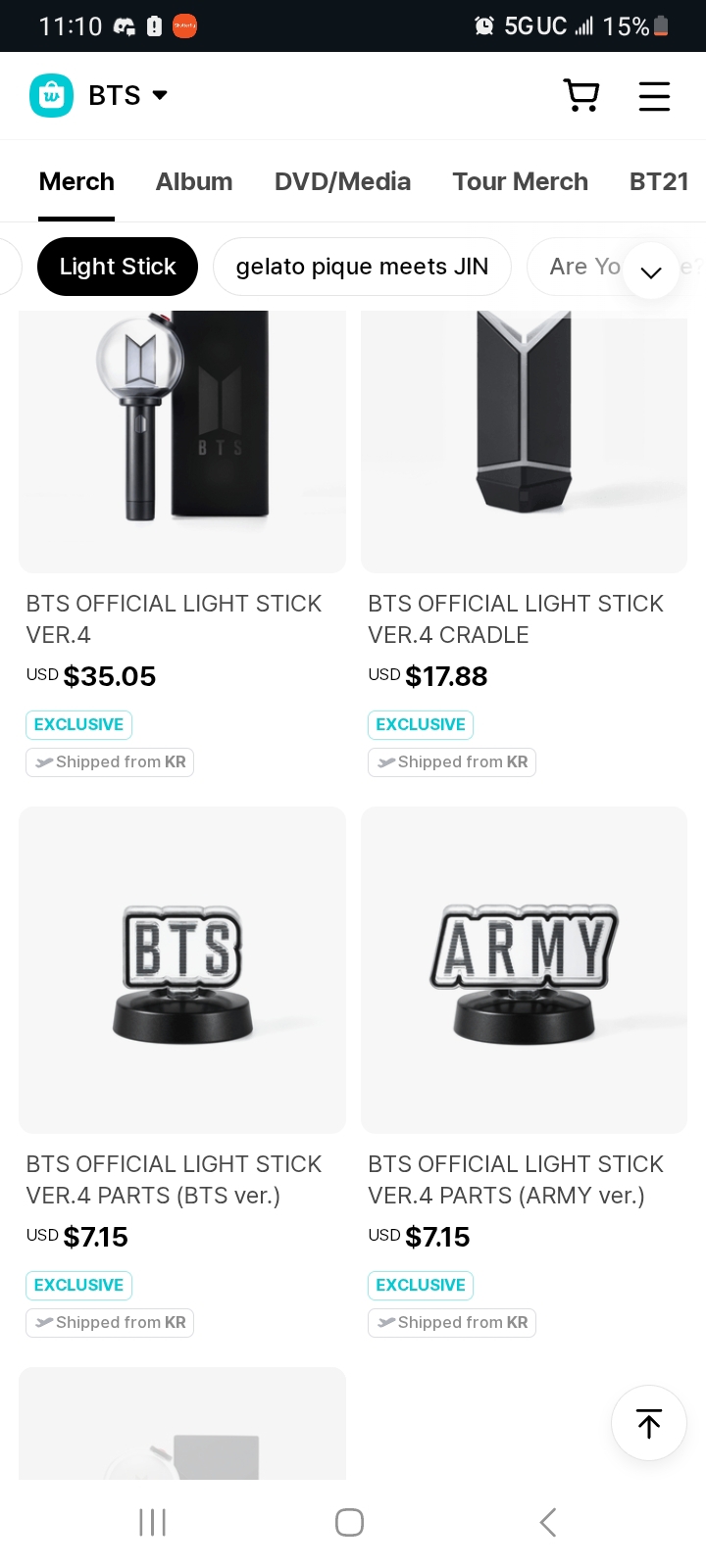This screenshot has width=706, height=1568.
Task: Tap scroll-to-top arrow button
Action: 648,1423
